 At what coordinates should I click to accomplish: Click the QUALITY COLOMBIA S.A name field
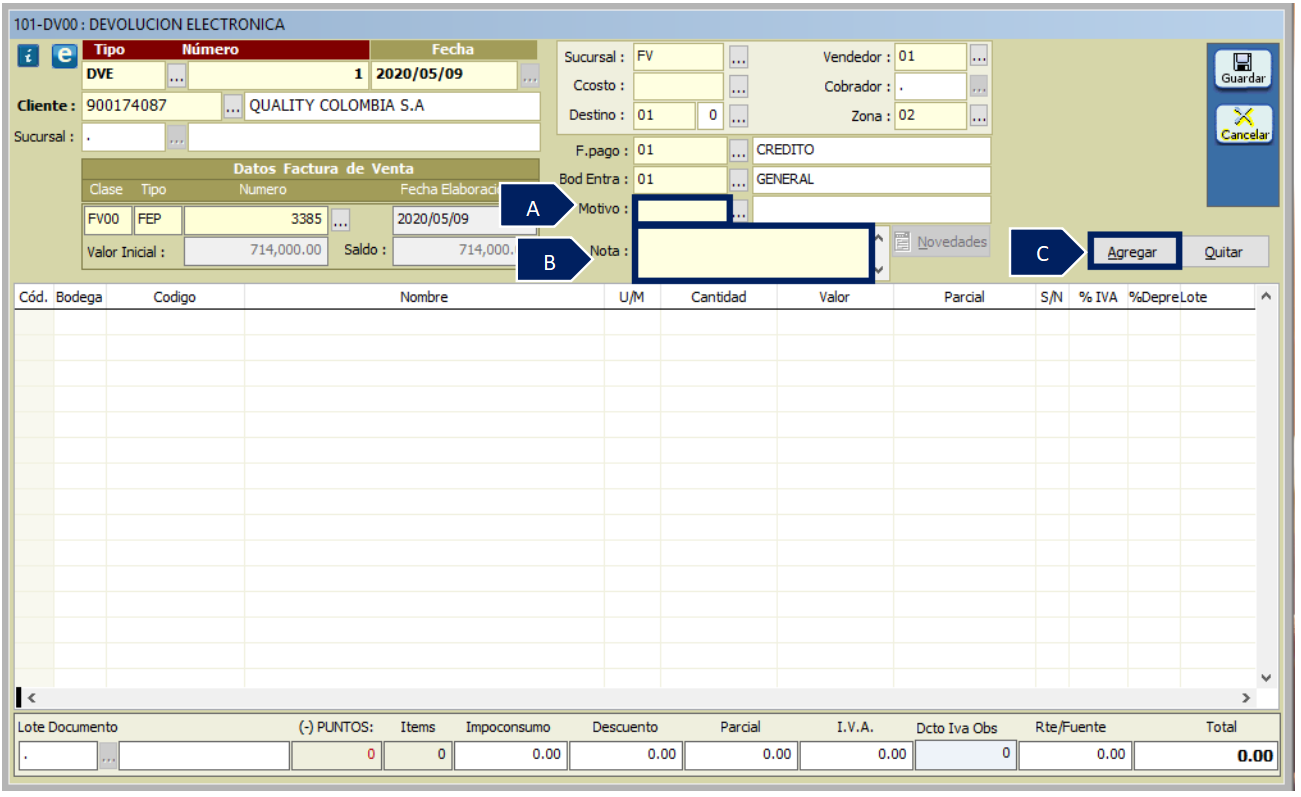coord(392,106)
